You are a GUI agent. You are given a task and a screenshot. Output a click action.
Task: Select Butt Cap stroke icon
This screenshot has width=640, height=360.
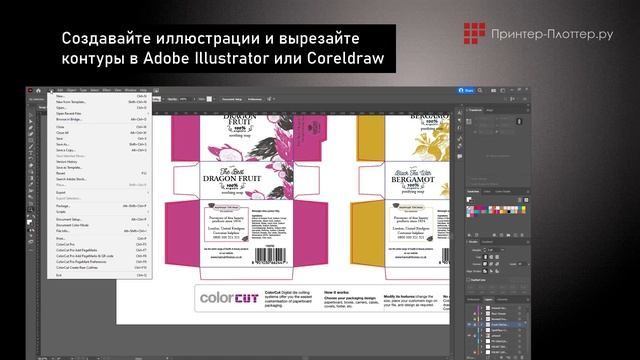pos(485,257)
